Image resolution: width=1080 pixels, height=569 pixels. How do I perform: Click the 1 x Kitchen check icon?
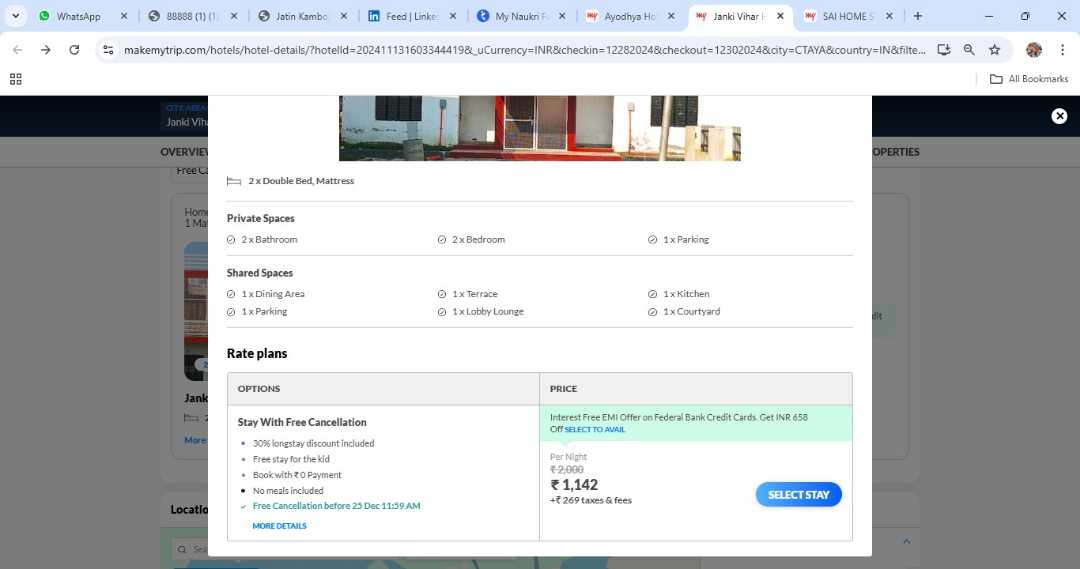(x=652, y=294)
